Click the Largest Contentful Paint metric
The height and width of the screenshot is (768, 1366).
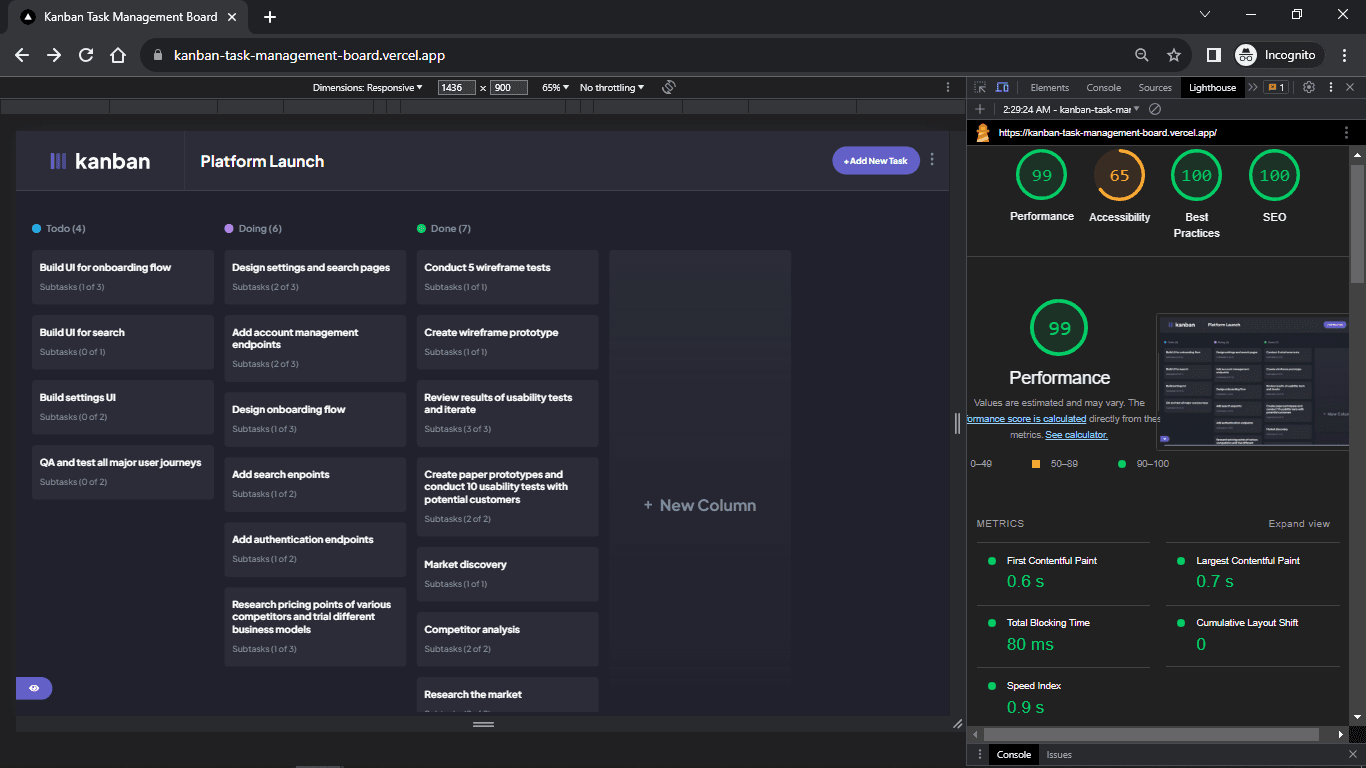[1252, 571]
